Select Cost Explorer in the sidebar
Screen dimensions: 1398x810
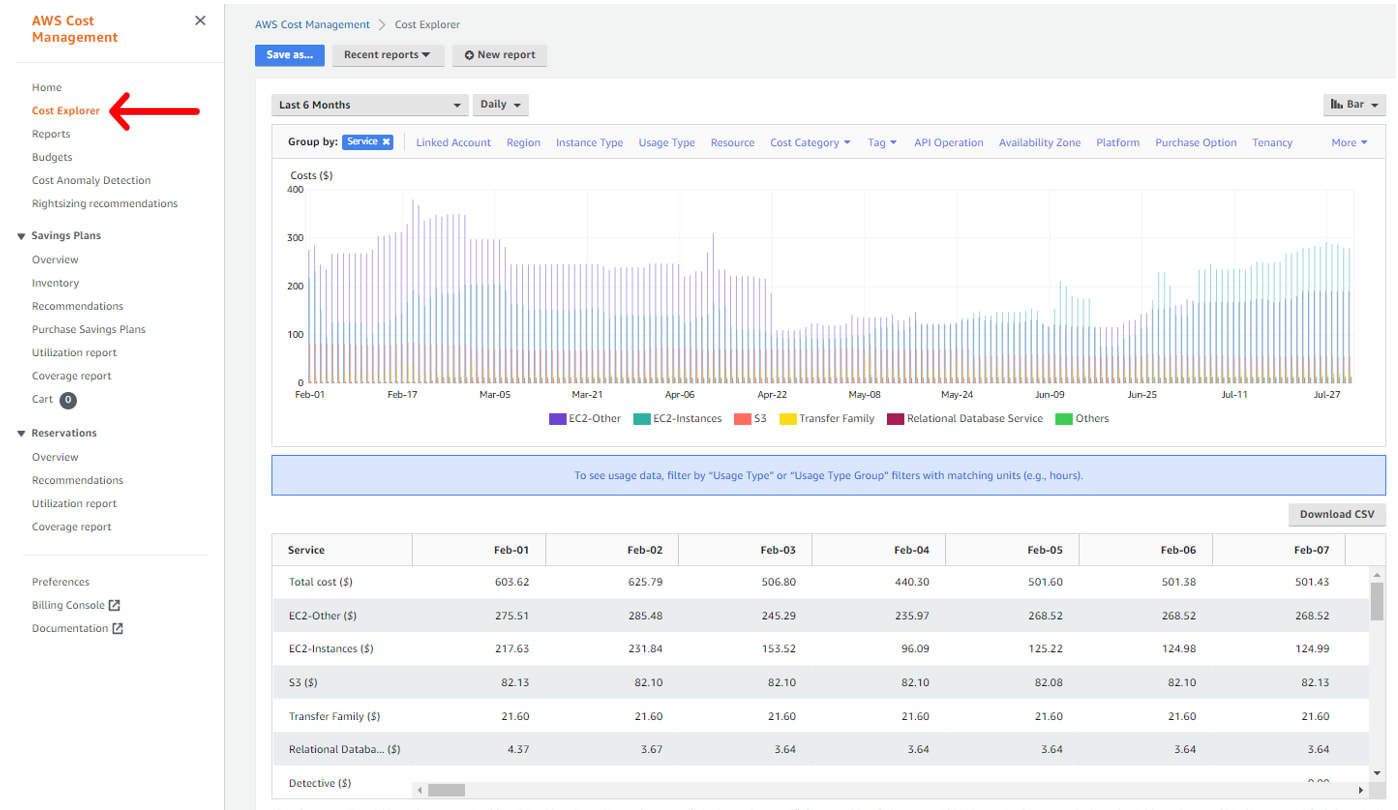point(66,111)
